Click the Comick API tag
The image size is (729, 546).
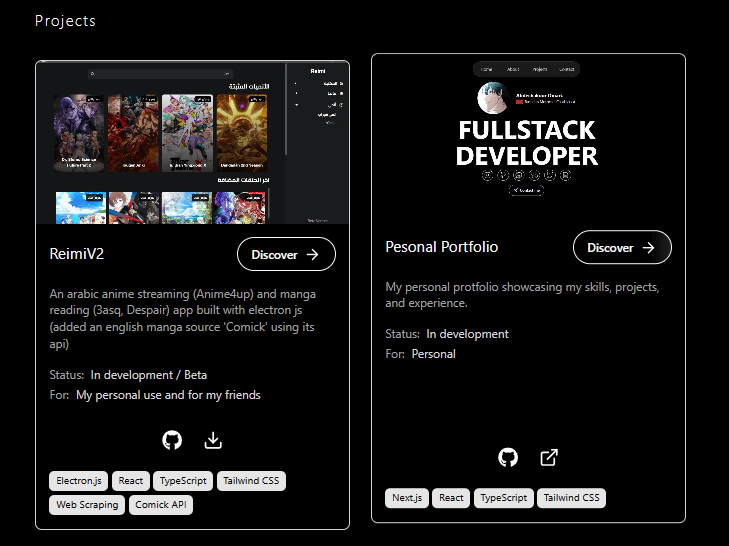coord(160,505)
